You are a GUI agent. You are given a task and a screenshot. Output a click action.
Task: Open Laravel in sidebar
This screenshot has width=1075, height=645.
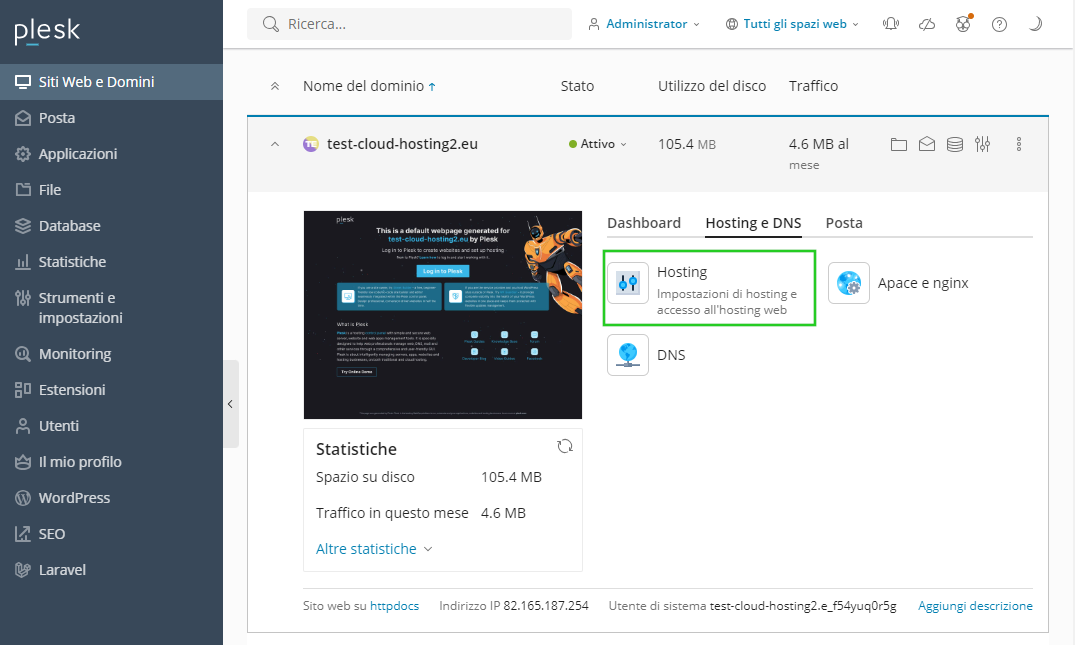click(111, 570)
